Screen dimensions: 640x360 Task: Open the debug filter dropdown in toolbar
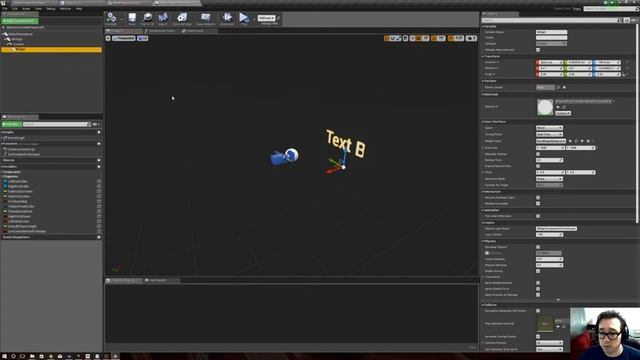tap(267, 18)
